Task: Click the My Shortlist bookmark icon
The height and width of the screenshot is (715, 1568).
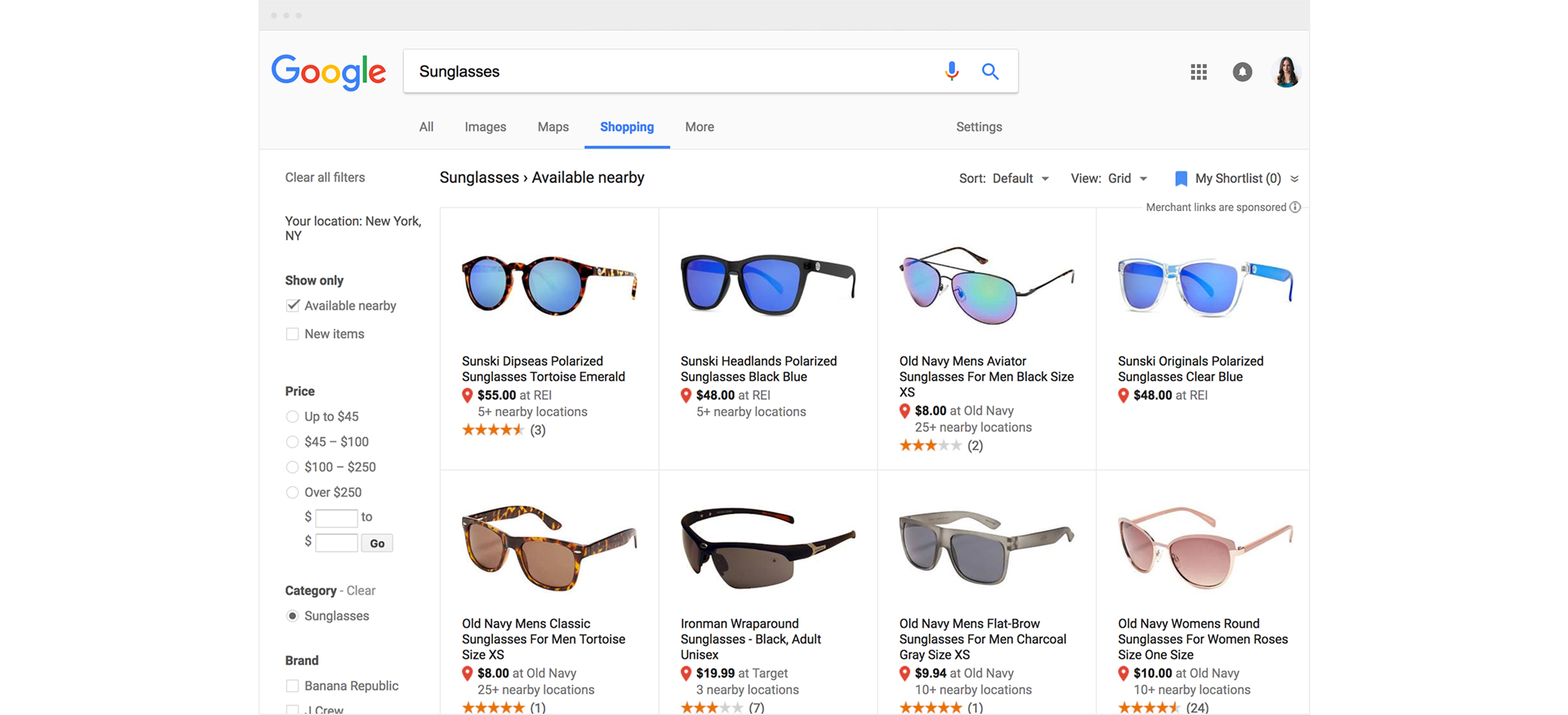Action: click(x=1181, y=179)
